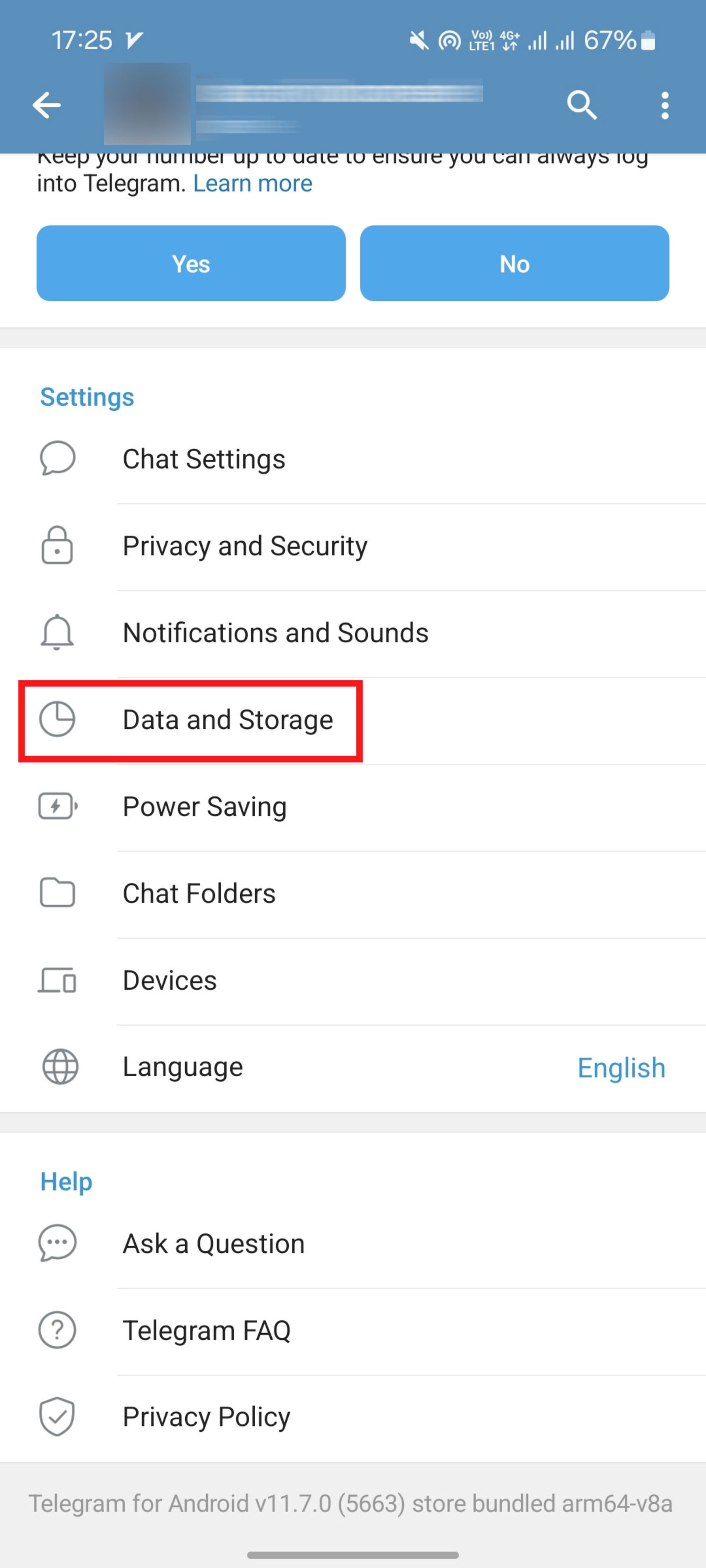Tap the Notifications bell icon
This screenshot has width=706, height=1568.
pyautogui.click(x=57, y=632)
